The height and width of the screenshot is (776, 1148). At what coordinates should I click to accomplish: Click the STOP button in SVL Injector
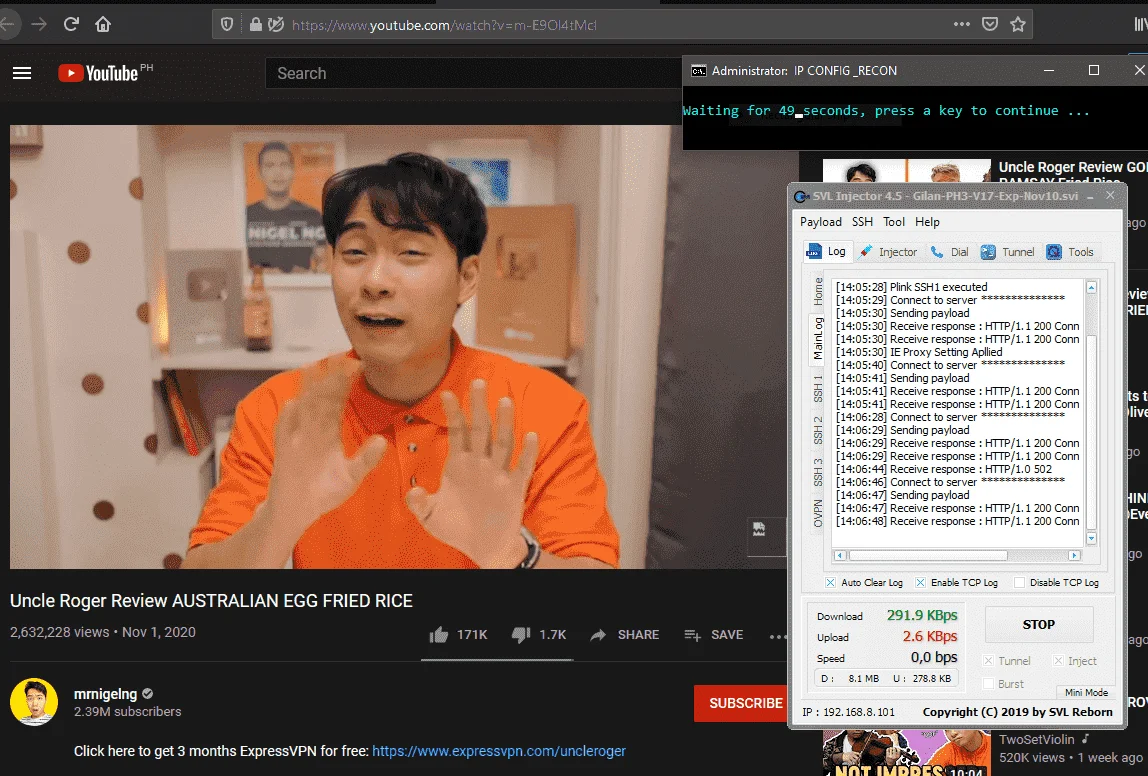click(x=1039, y=624)
